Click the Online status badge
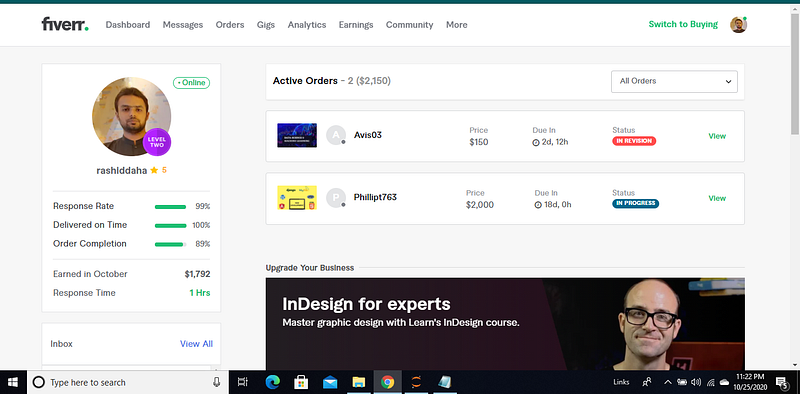 191,83
